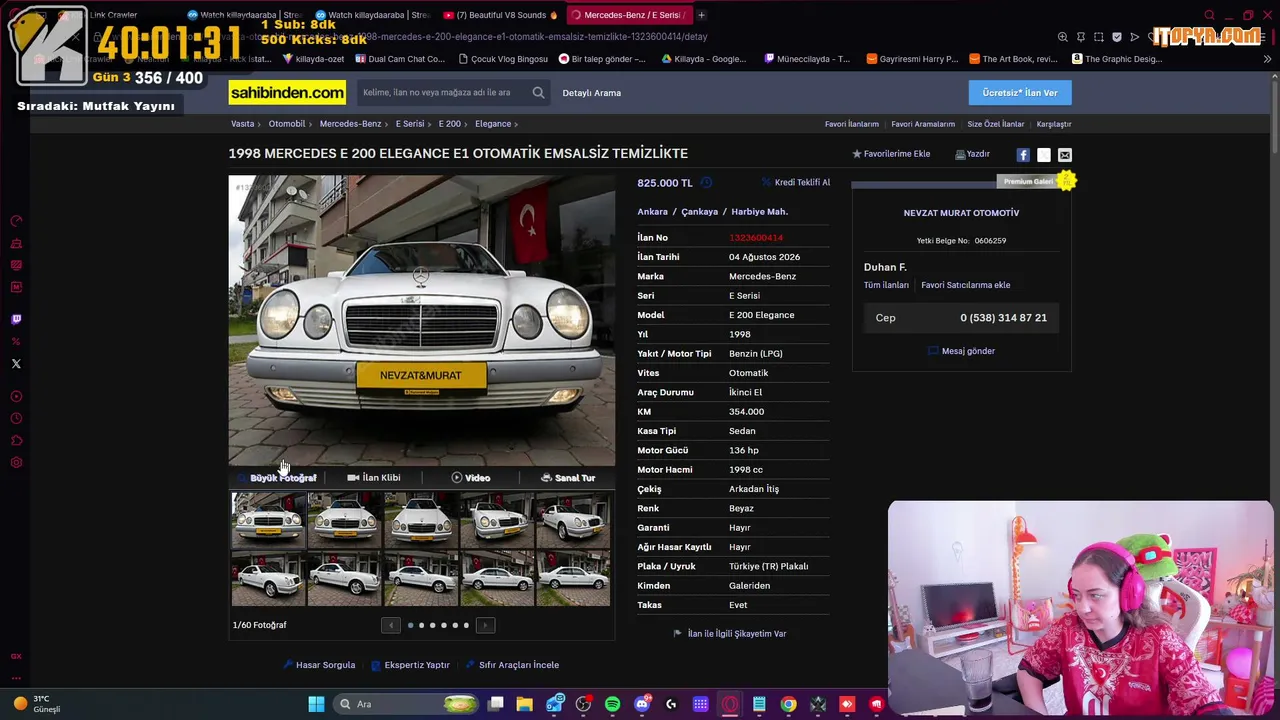Click Çankaya location link
The height and width of the screenshot is (720, 1280).
click(x=700, y=212)
